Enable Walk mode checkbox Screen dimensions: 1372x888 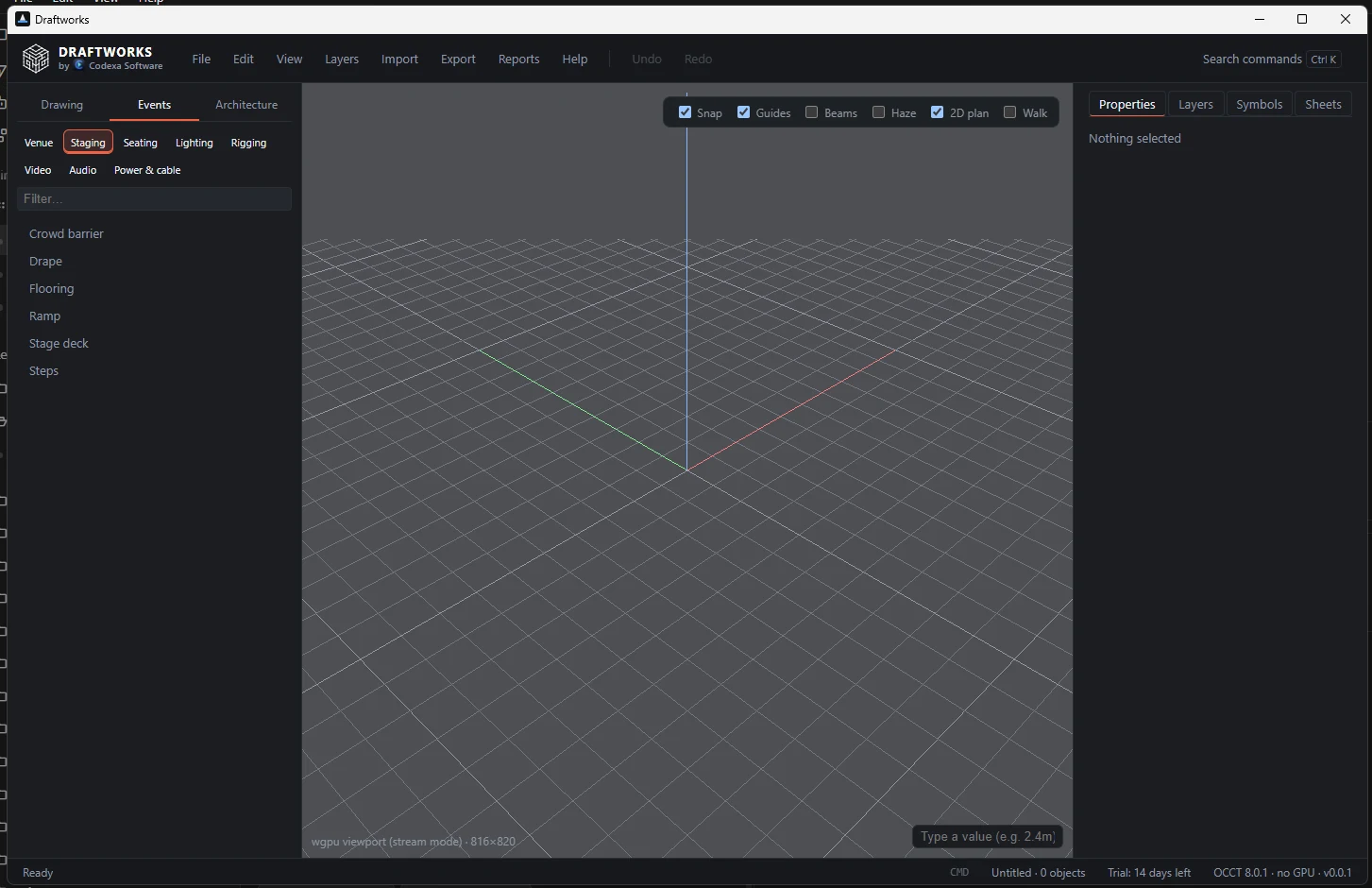tap(1010, 112)
